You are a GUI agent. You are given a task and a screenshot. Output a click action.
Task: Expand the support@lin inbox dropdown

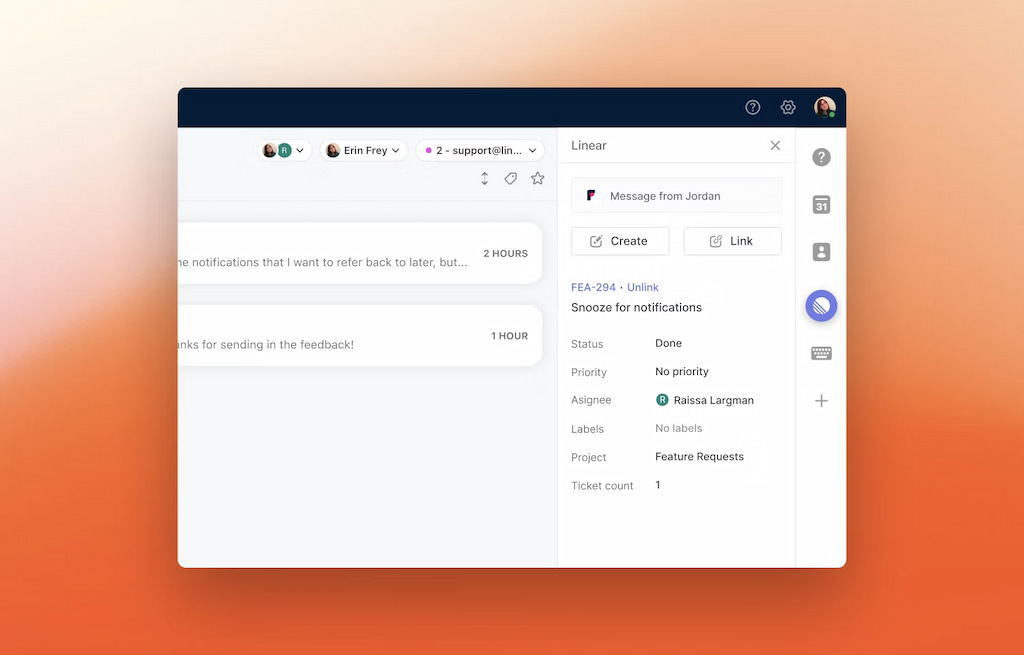point(480,150)
